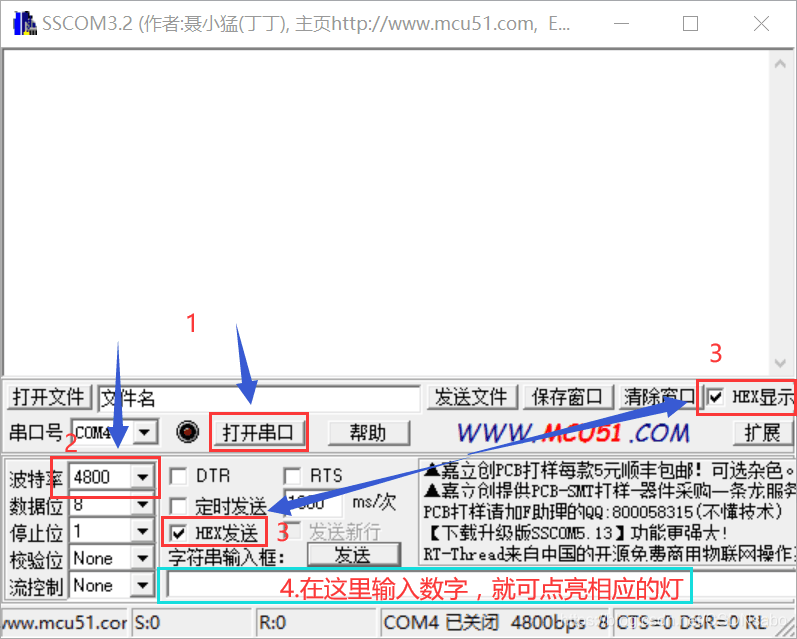The width and height of the screenshot is (797, 639).
Task: Click the 嘉立创PCB打样每款5元 advertisement line
Action: coord(609,471)
